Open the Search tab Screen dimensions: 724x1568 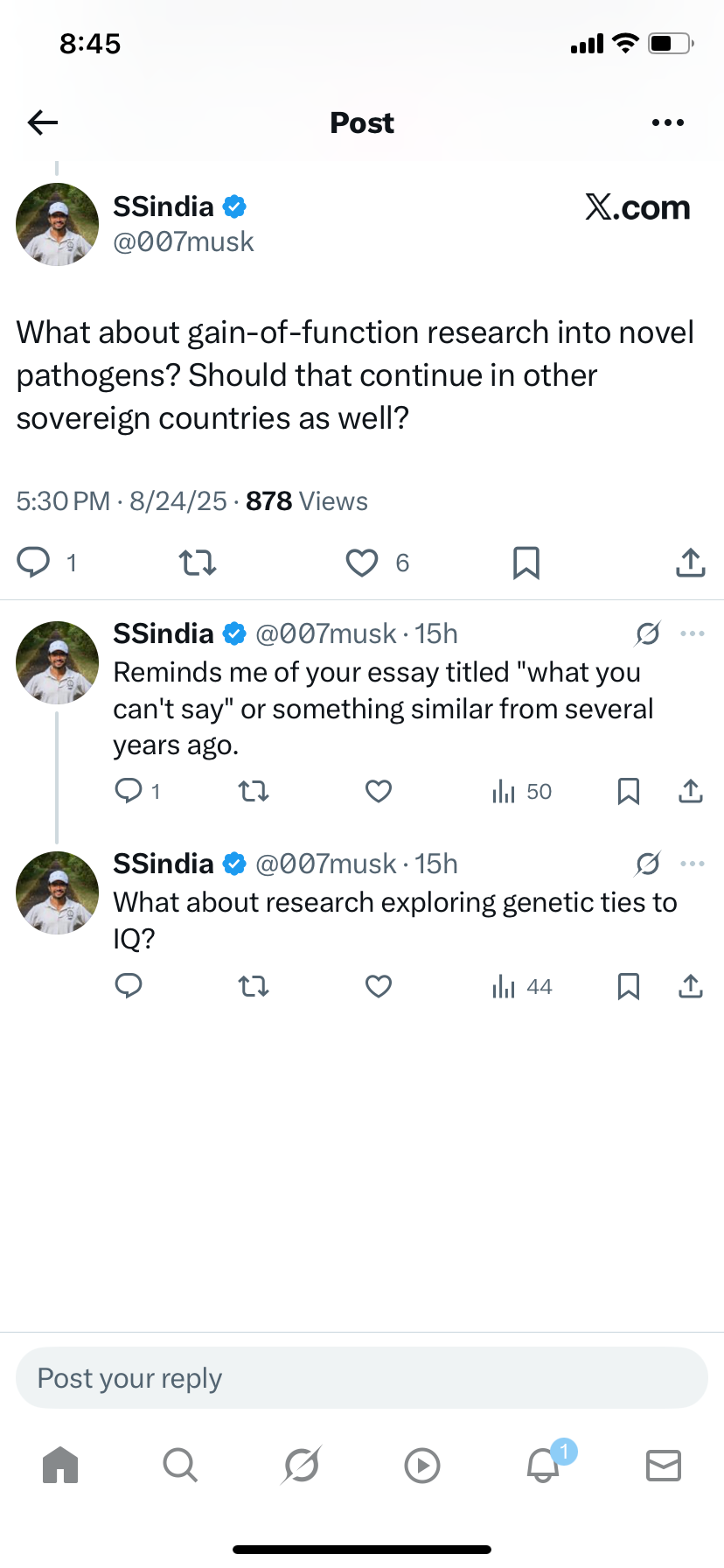(x=180, y=1465)
